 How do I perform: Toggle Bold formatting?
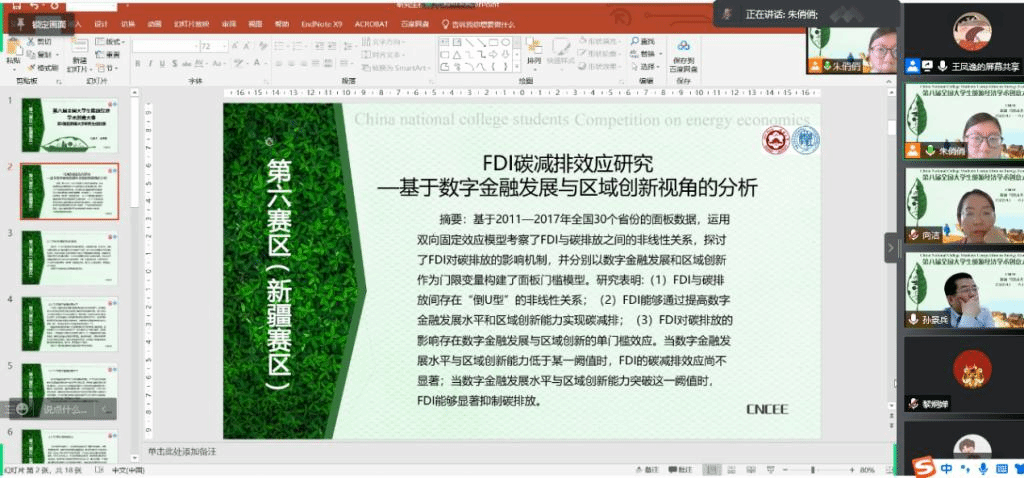point(137,64)
